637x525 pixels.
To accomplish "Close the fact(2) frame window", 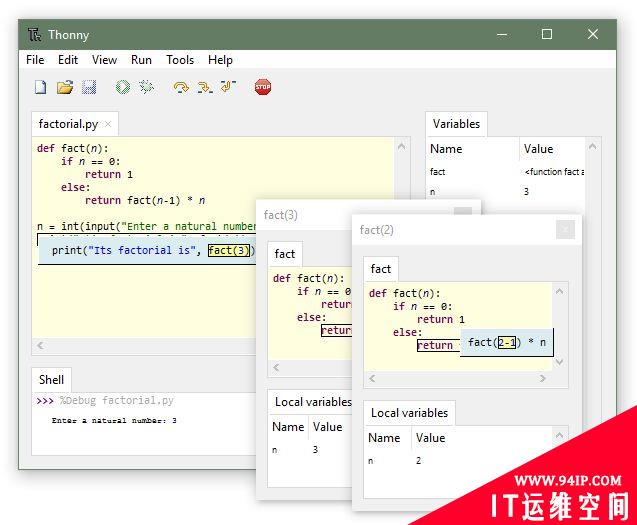I will coord(565,230).
